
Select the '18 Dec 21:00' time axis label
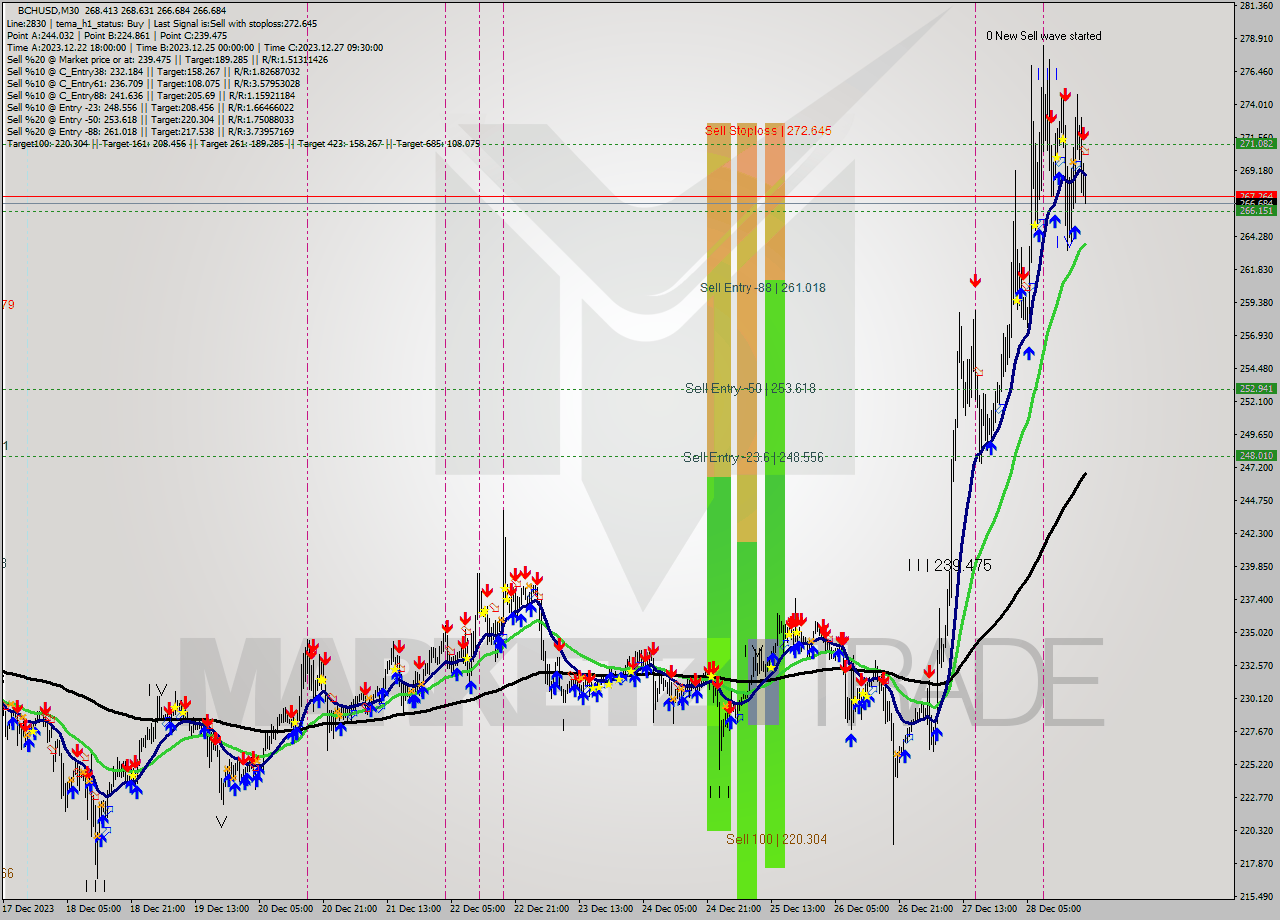coord(157,910)
